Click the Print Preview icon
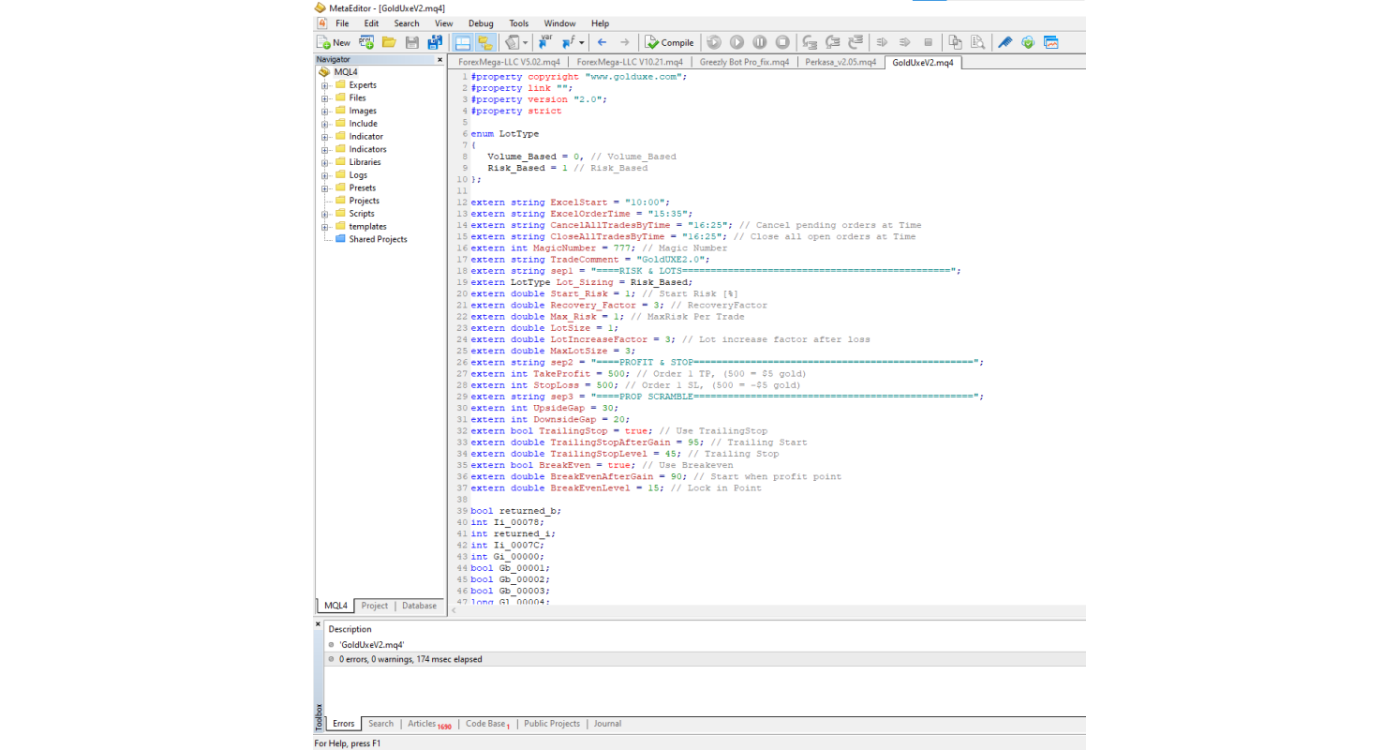Screen dimensions: 1400x750 (x=978, y=42)
